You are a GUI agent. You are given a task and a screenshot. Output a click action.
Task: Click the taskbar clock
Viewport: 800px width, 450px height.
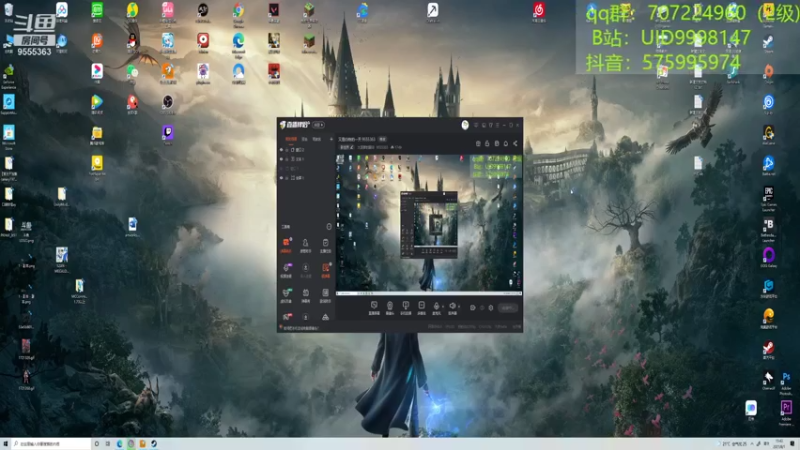click(780, 443)
